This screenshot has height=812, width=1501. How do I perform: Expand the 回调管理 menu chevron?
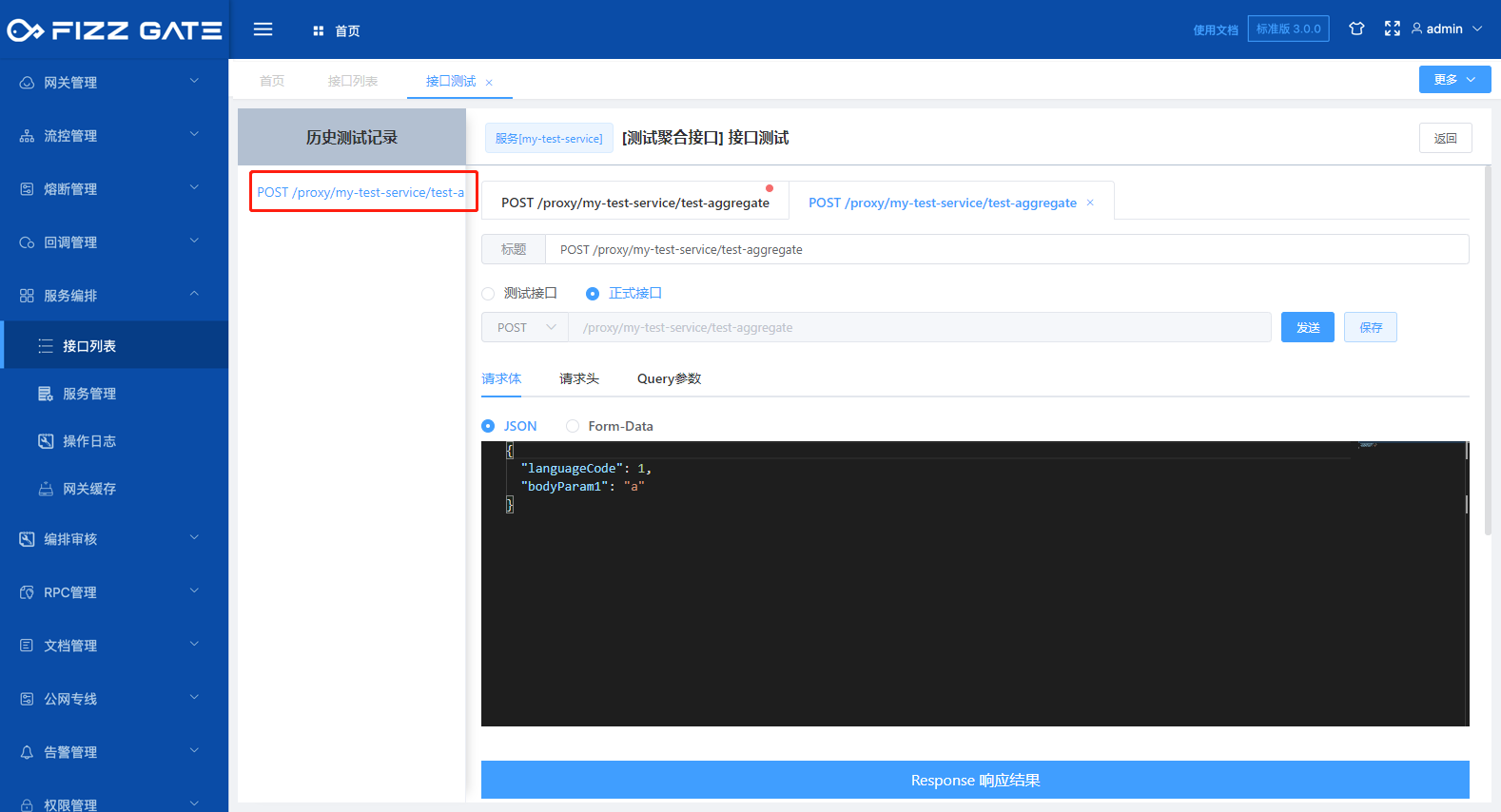(194, 241)
